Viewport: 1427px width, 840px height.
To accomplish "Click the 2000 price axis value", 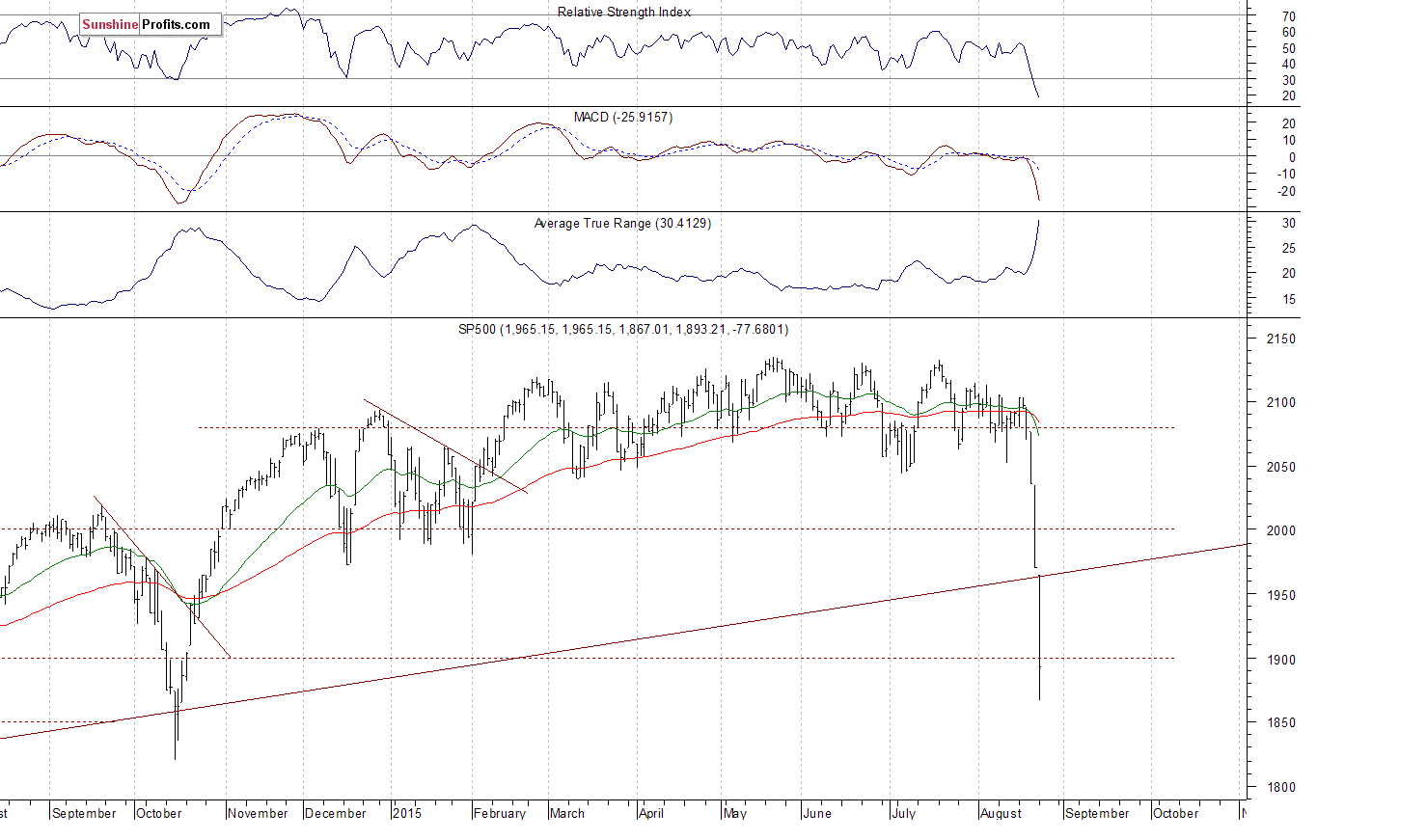I will pyautogui.click(x=1281, y=531).
